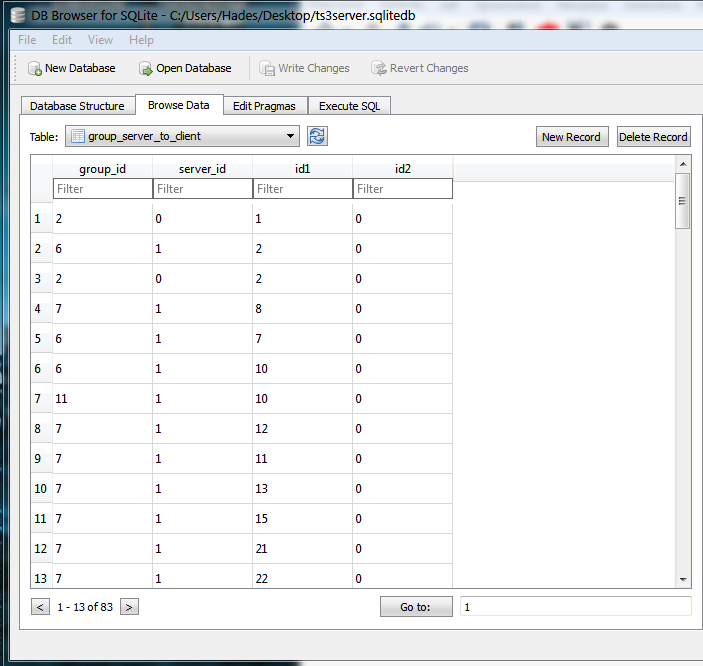This screenshot has width=703, height=666.
Task: Click id1 cell '21' in row 12
Action: [x=303, y=549]
